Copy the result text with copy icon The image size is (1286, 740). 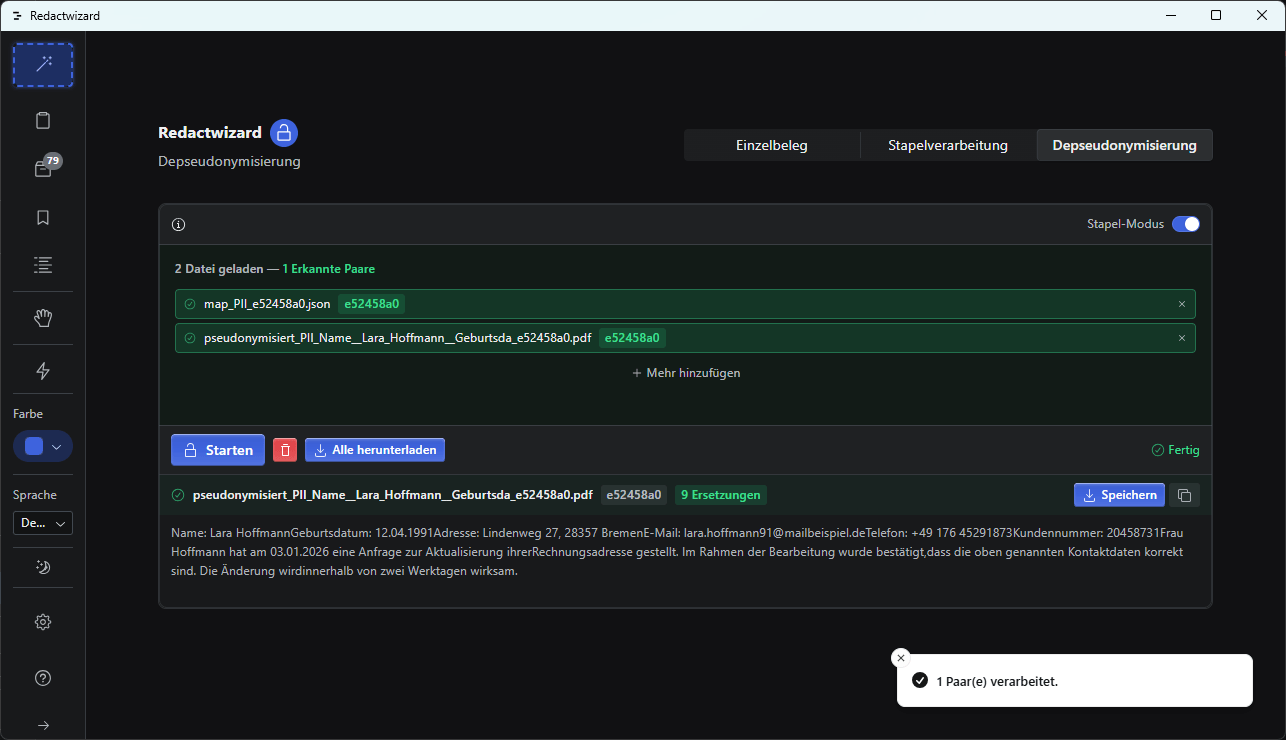pos(1184,495)
